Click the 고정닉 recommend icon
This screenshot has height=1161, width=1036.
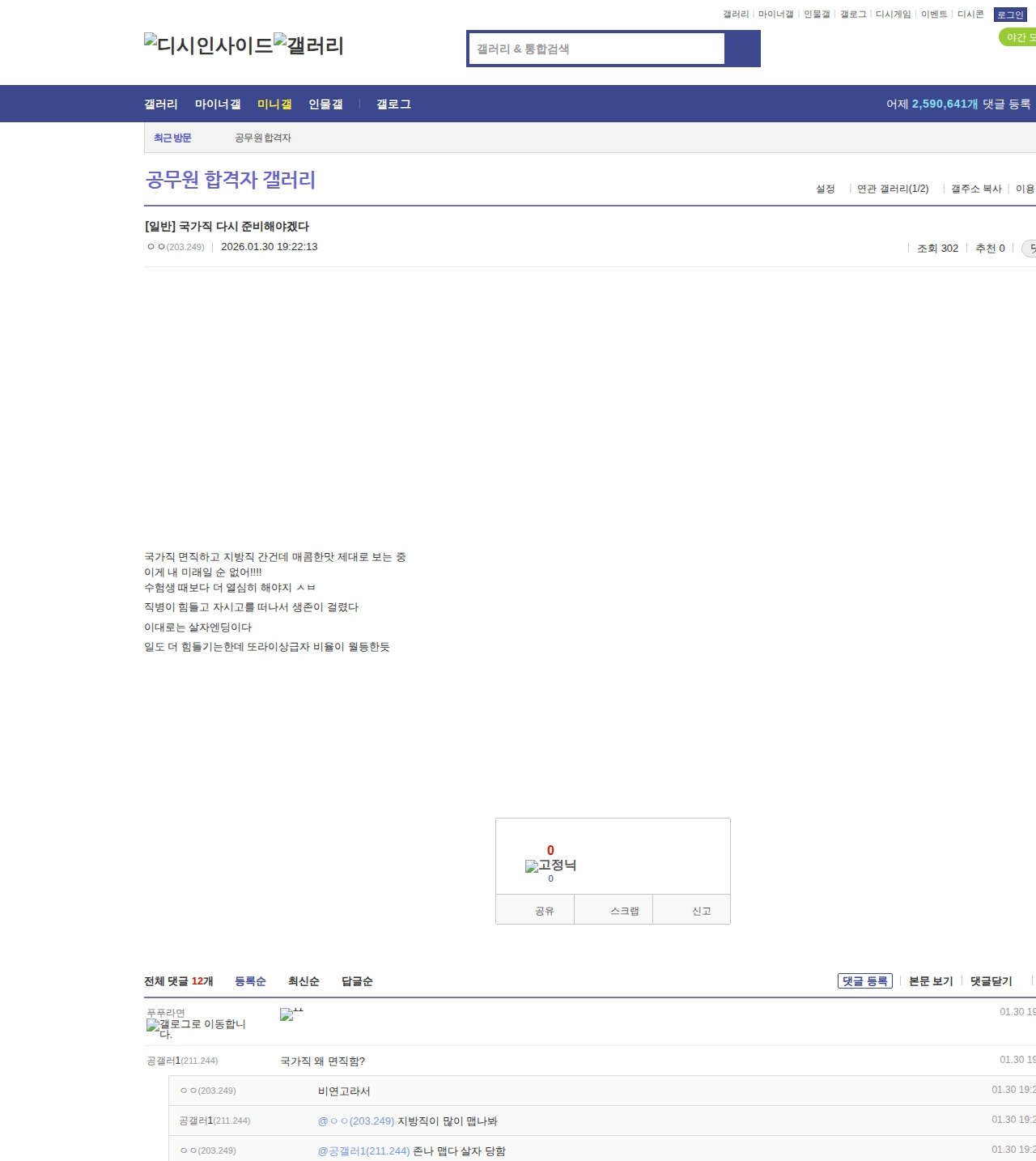point(550,865)
